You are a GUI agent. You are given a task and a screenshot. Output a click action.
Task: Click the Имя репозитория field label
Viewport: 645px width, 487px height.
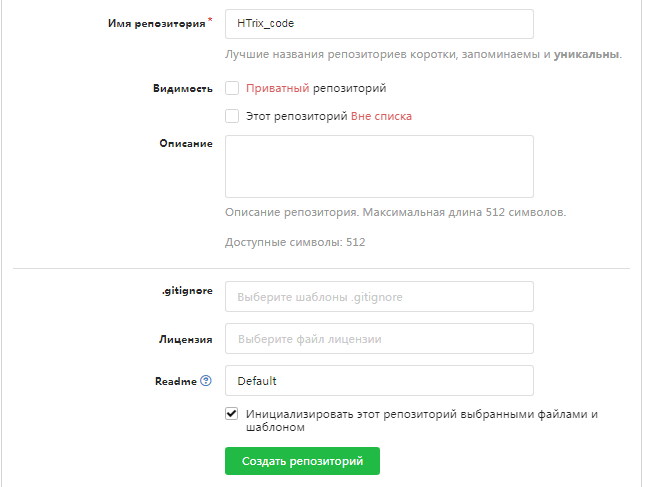[x=157, y=23]
